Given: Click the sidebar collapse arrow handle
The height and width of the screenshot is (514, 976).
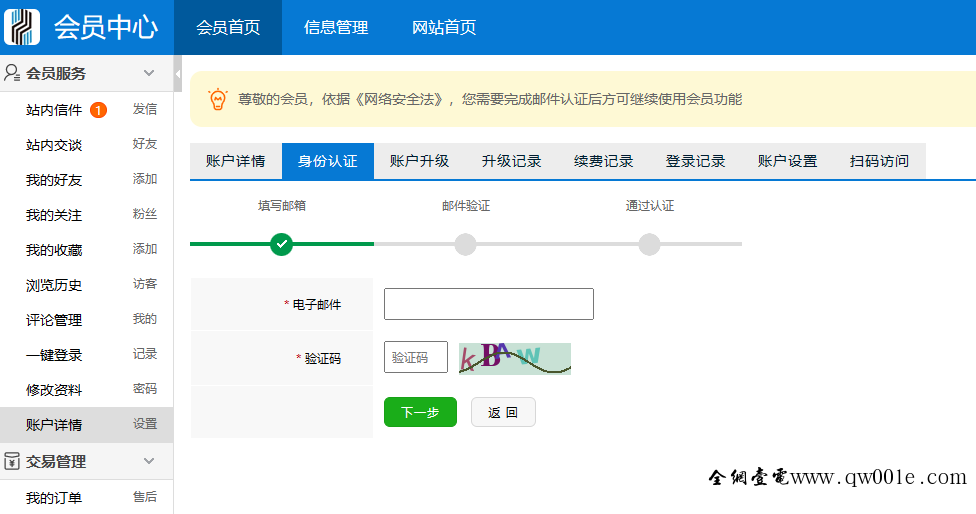Looking at the screenshot, I should point(178,74).
